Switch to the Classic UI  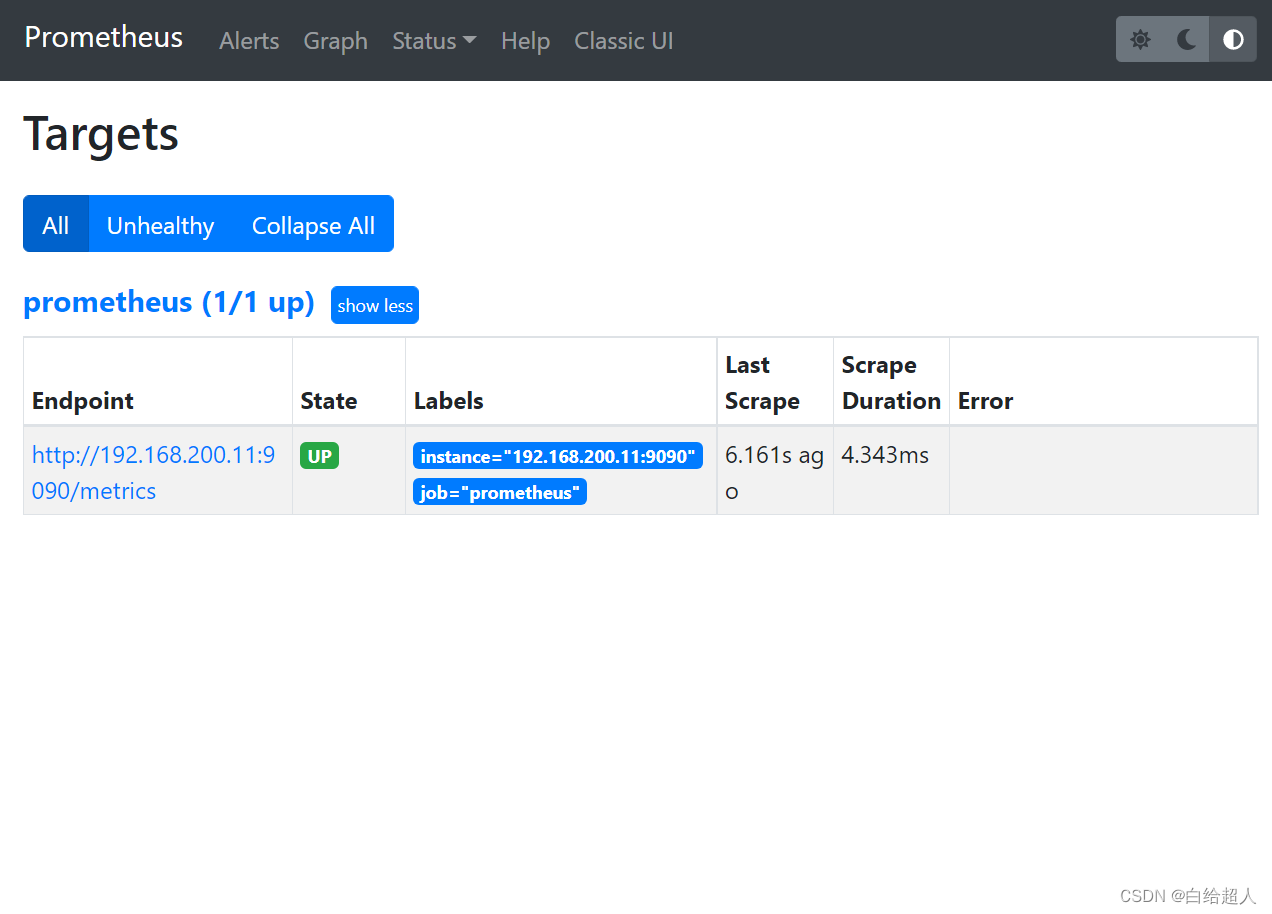click(x=623, y=41)
